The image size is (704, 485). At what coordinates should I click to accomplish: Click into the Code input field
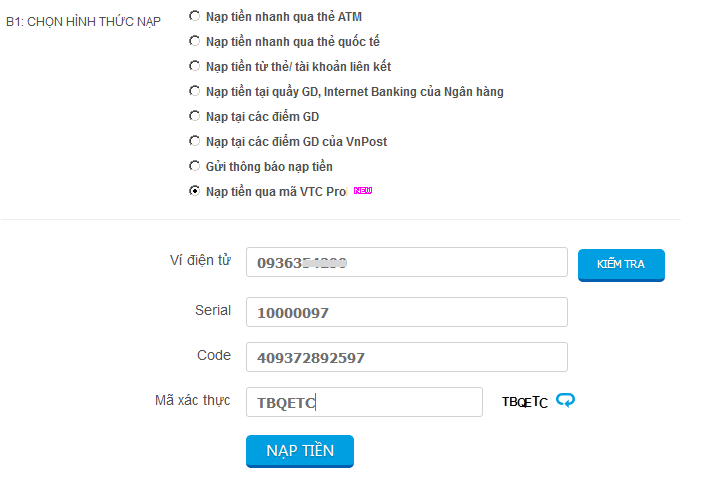[407, 357]
